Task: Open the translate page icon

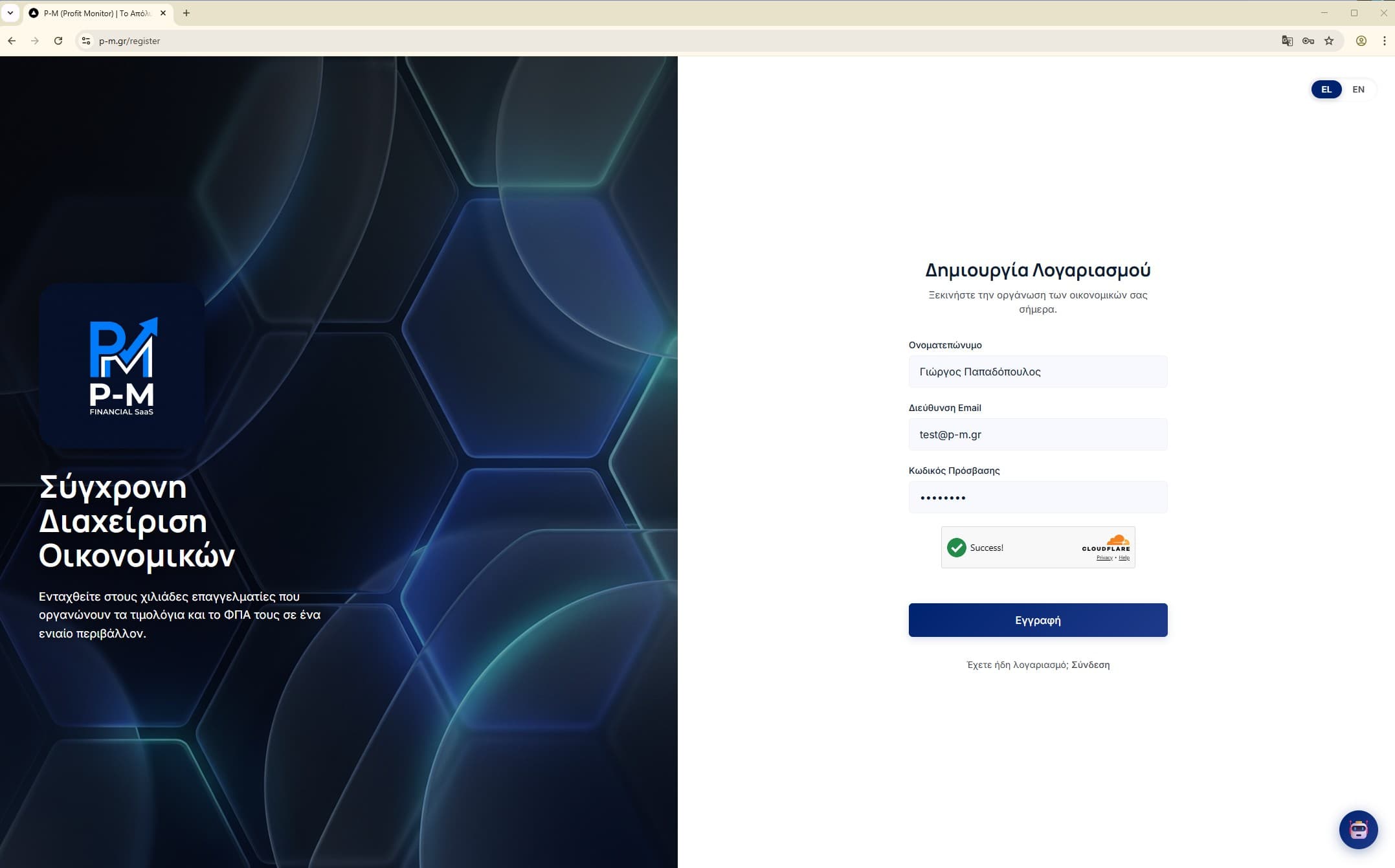Action: [x=1287, y=41]
